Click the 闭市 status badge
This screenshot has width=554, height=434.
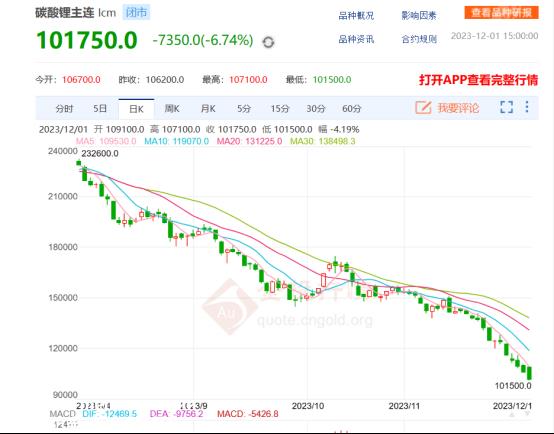tap(136, 12)
